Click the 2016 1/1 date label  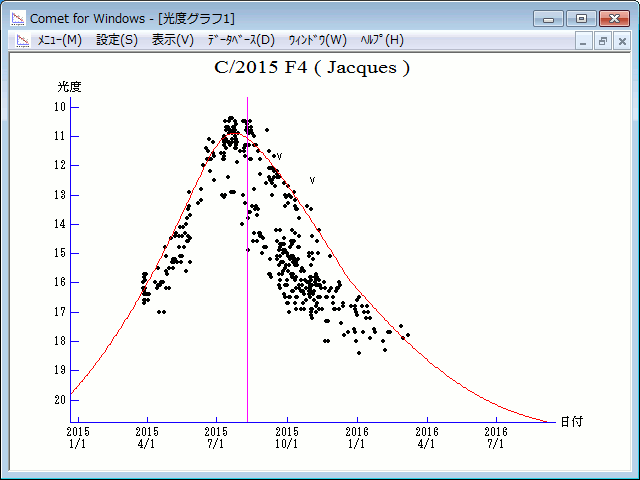click(357, 438)
